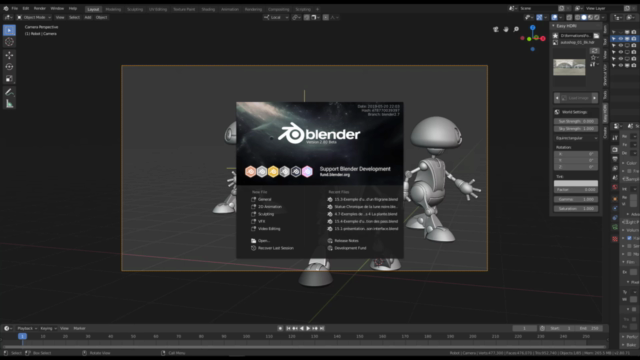Viewport: 640px width, 360px height.
Task: Click the World Settings globe icon
Action: (557, 112)
